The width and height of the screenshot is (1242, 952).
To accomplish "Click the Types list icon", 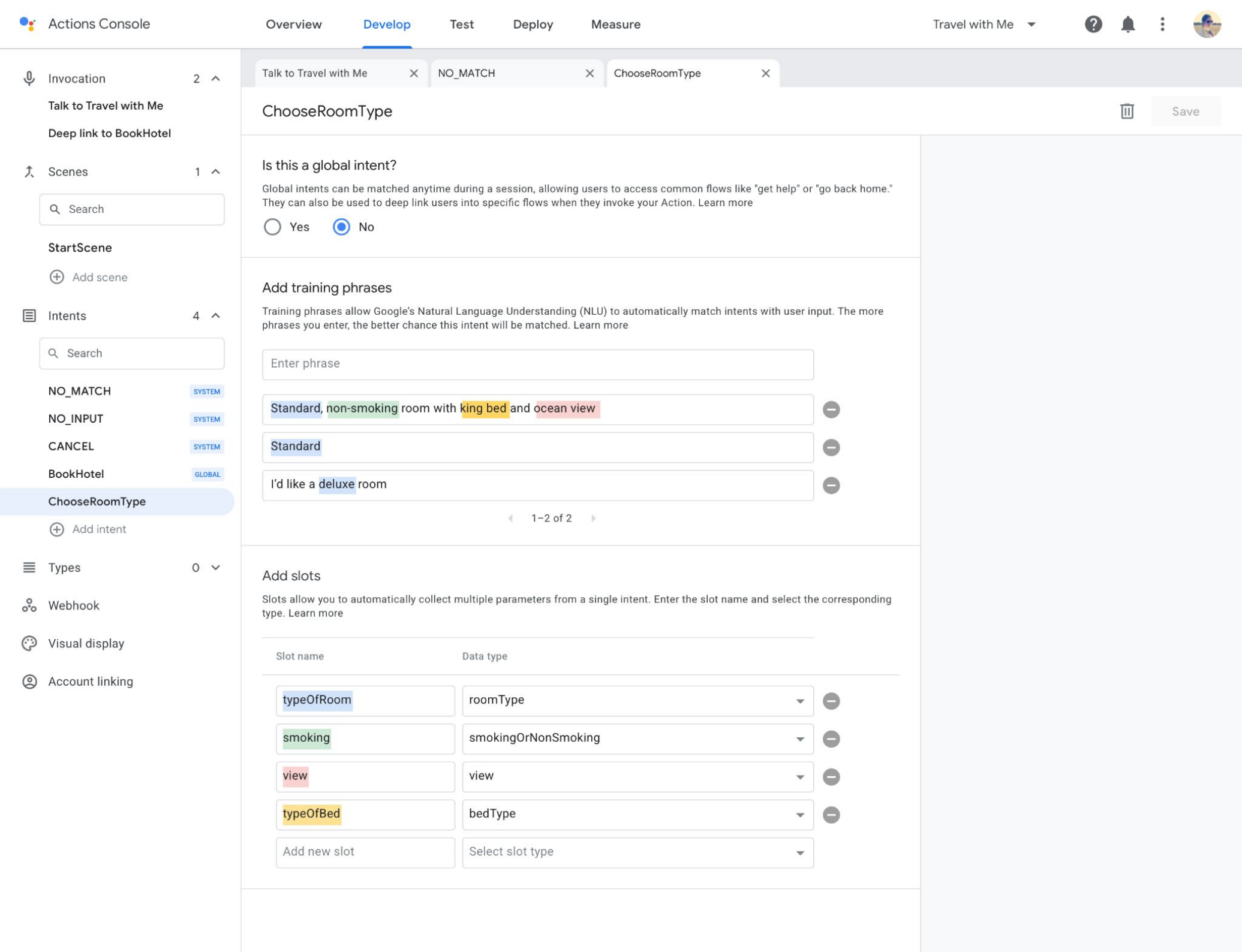I will pos(29,567).
